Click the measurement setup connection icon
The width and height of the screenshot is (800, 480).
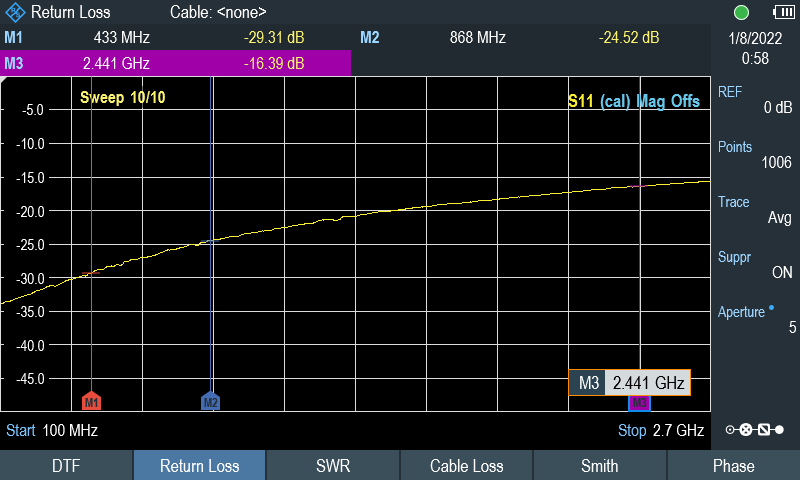click(x=755, y=430)
